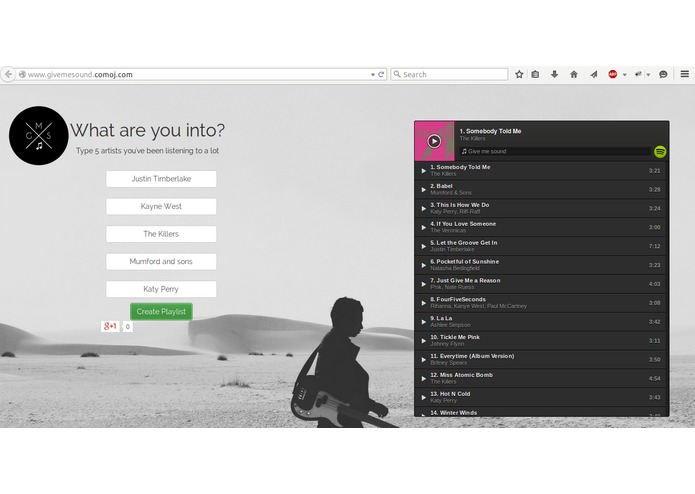The height and width of the screenshot is (494, 695).
Task: Play track 7 Just Give Me a Reason
Action: tap(423, 284)
